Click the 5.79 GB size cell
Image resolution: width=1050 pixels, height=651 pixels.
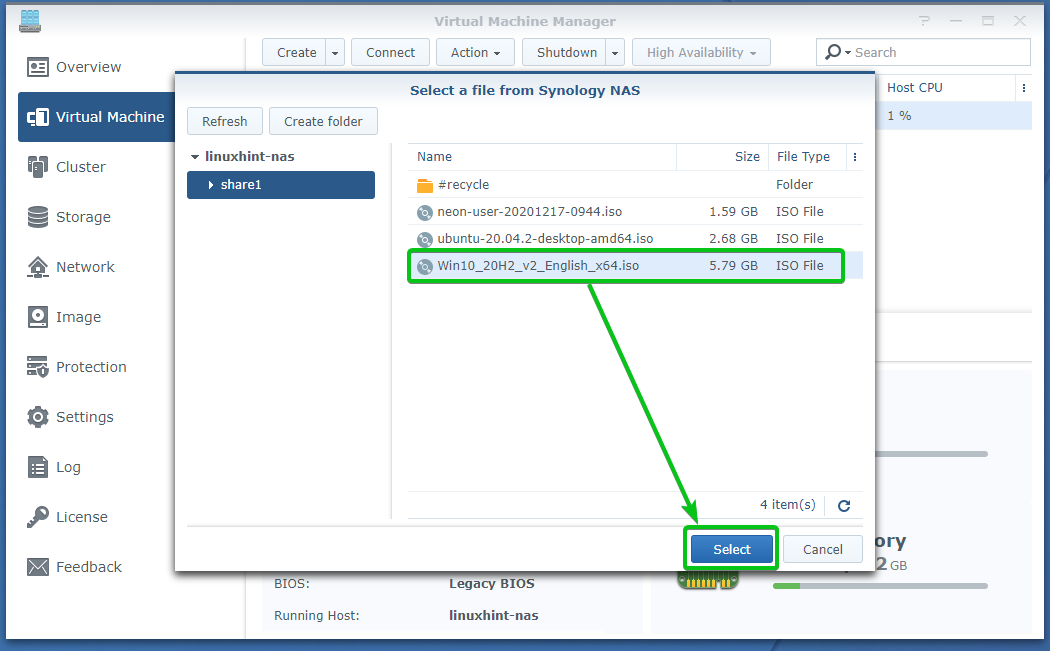[733, 266]
